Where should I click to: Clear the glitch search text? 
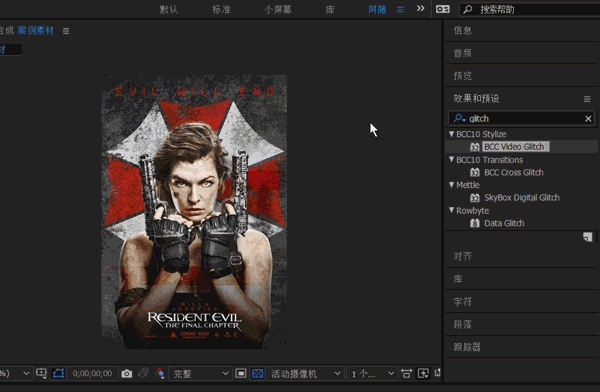(588, 119)
